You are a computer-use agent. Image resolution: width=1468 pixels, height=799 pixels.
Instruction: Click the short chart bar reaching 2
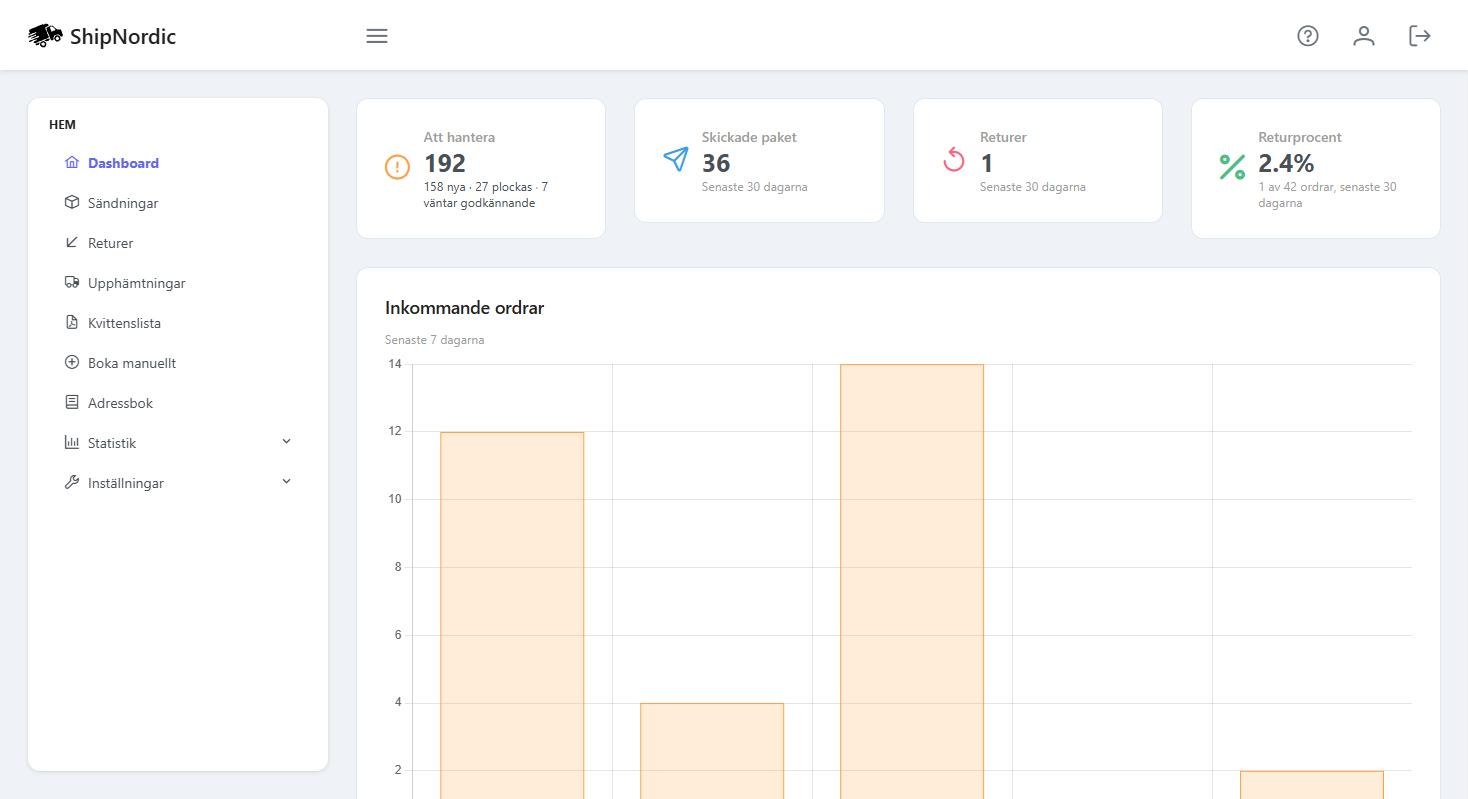(1312, 785)
